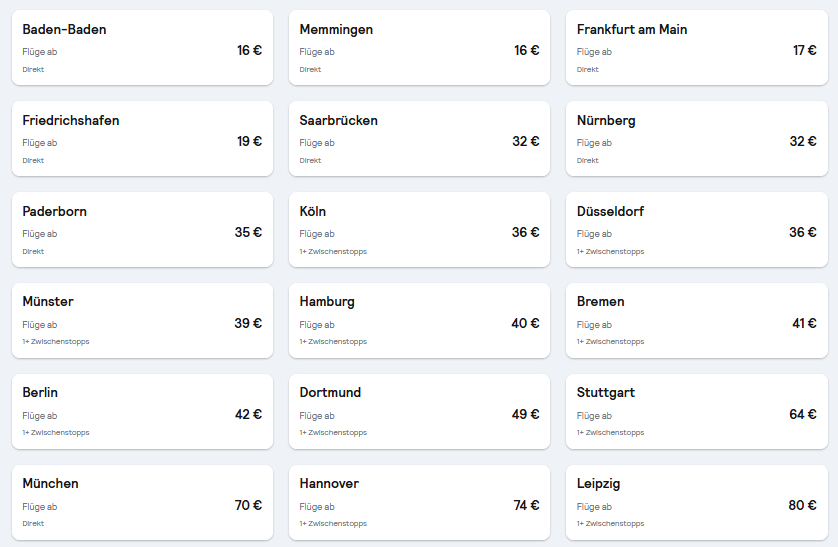This screenshot has width=838, height=547.
Task: Click the 80 € Leipzig price
Action: pos(802,506)
